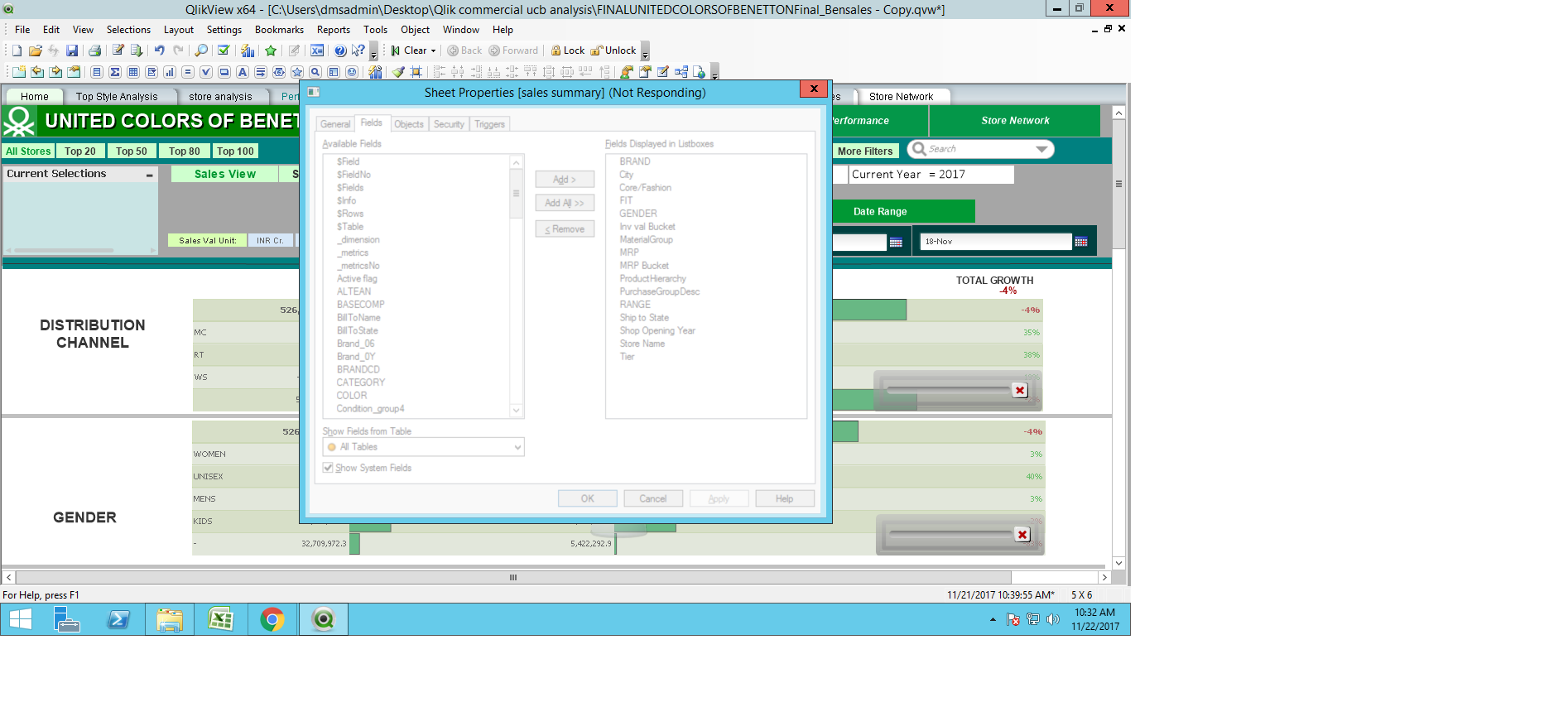1568x707 pixels.
Task: Open Google Chrome from the taskbar
Action: click(272, 619)
